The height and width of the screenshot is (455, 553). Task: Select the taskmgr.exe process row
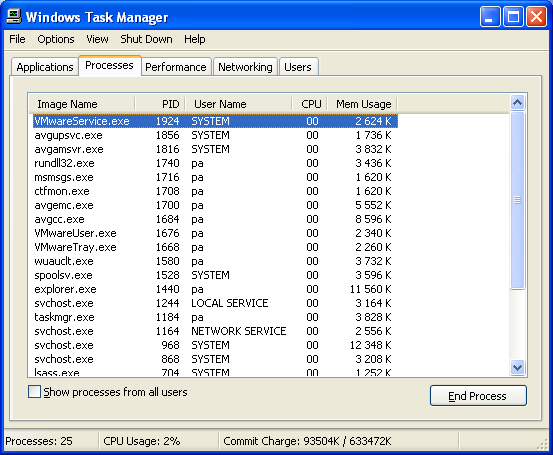tap(215, 317)
